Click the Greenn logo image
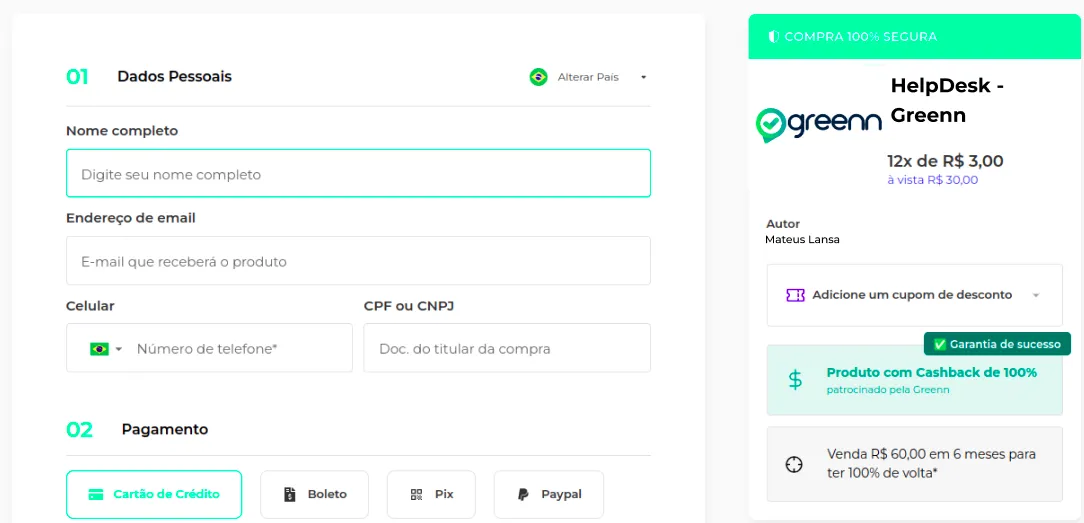Viewport: 1084px width, 523px height. point(819,124)
